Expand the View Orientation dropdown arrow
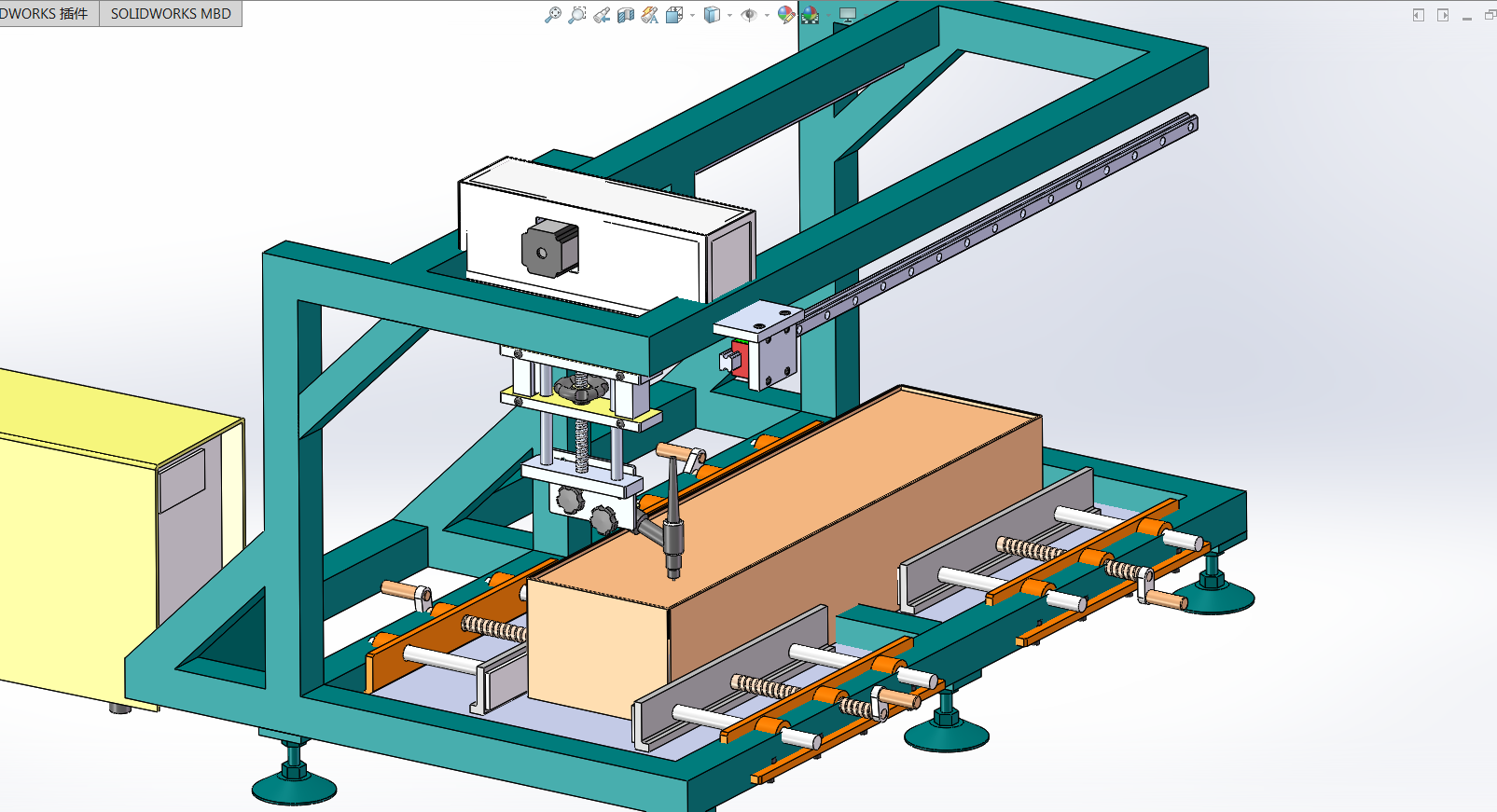This screenshot has height=812, width=1497. coord(692,15)
